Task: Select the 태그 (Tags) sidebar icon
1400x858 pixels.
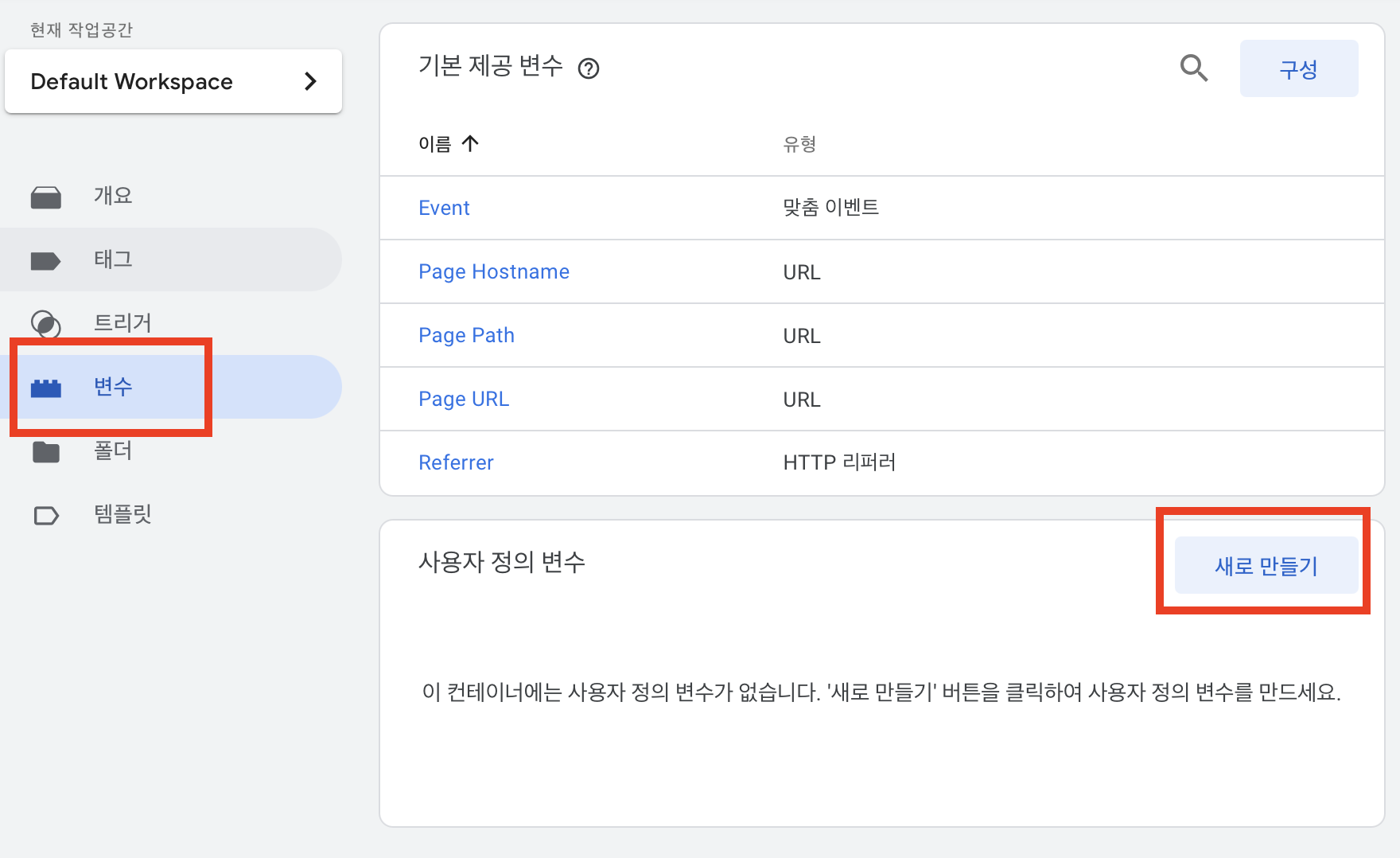Action: pyautogui.click(x=46, y=259)
